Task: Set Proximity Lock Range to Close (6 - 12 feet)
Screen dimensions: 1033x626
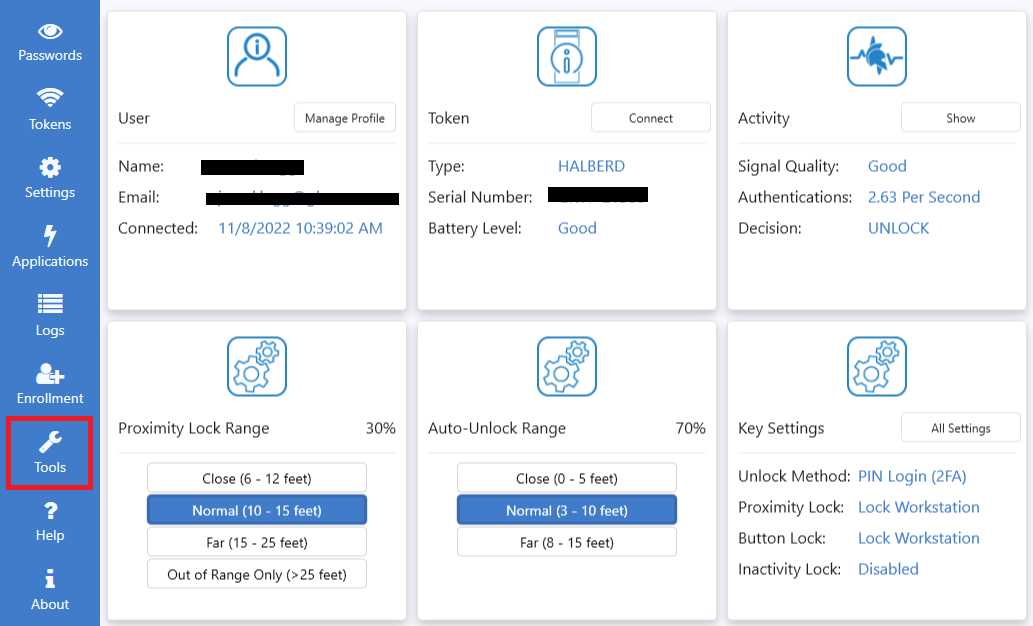Action: pos(257,478)
